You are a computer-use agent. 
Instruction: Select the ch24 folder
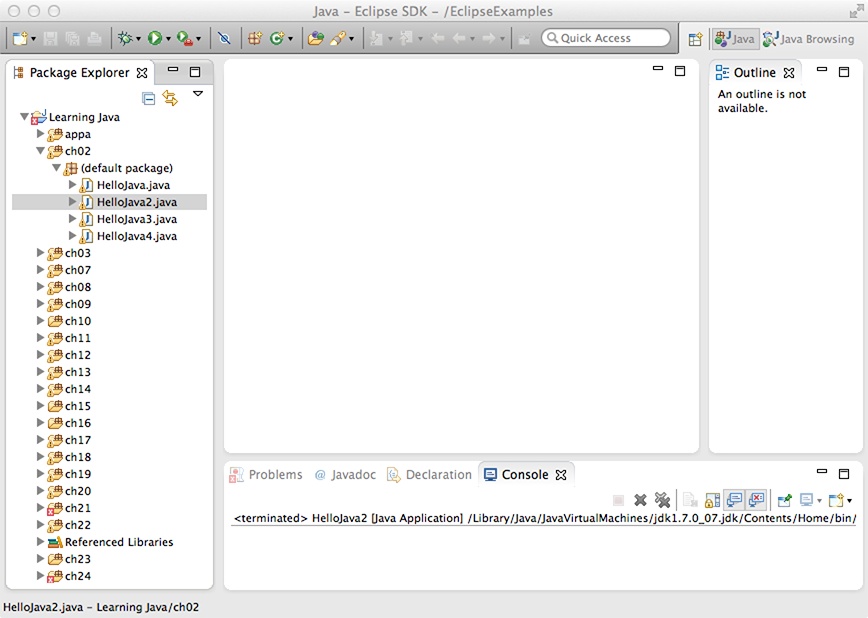tap(78, 576)
